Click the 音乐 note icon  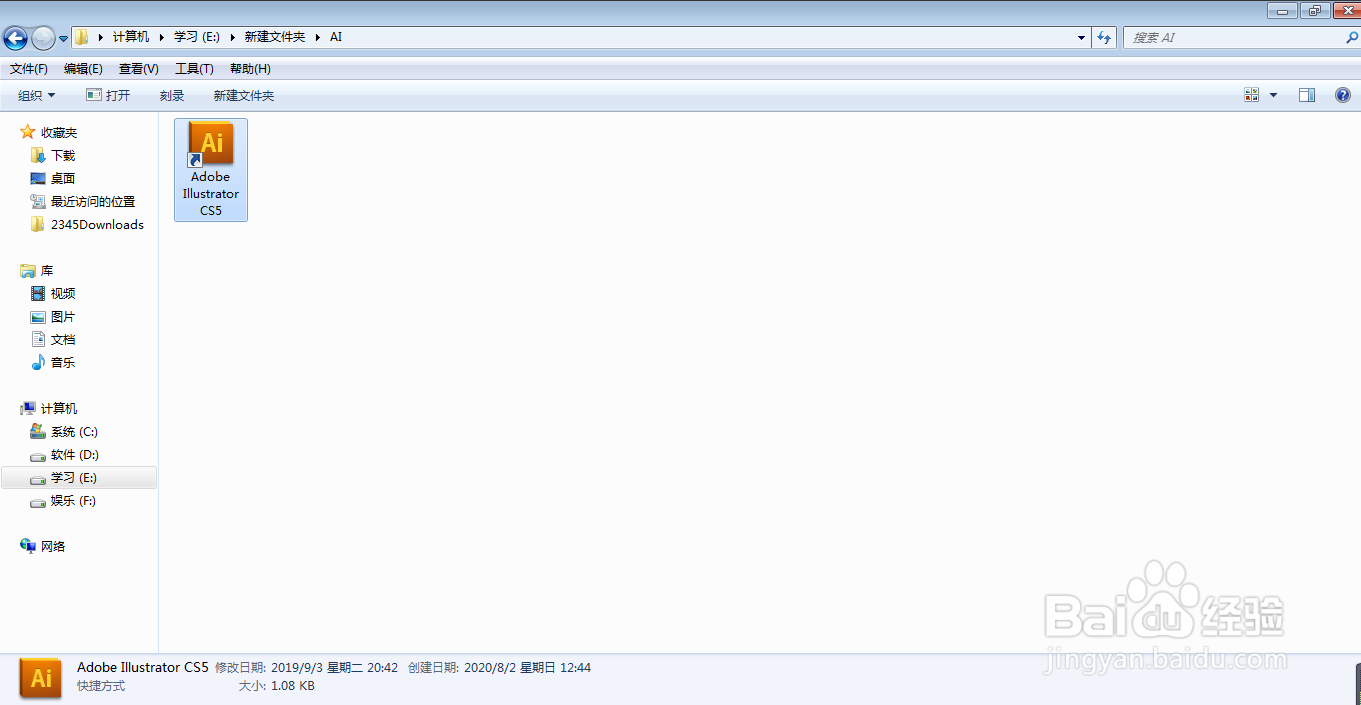[38, 363]
